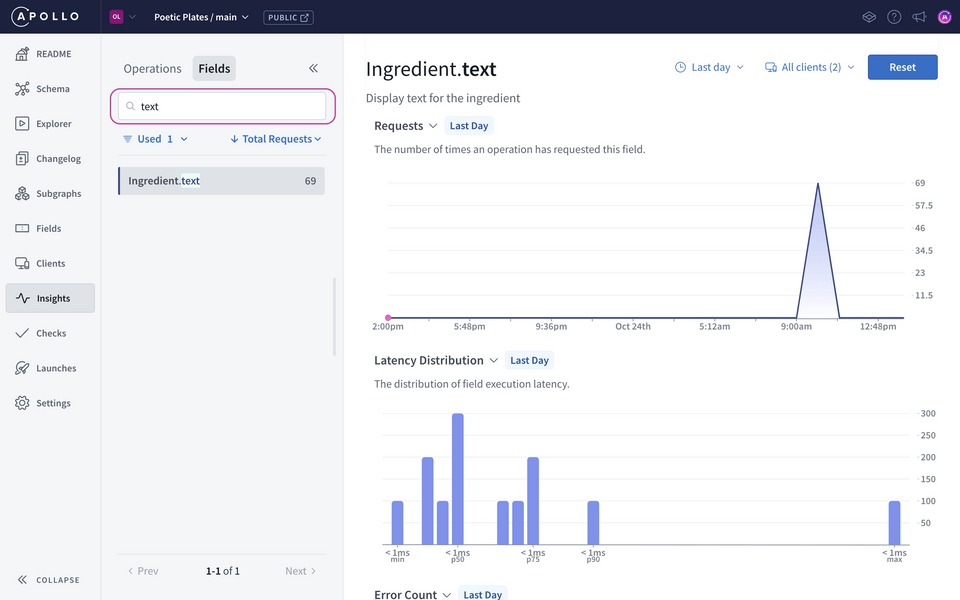Click the fields panel scrollbar

334,317
